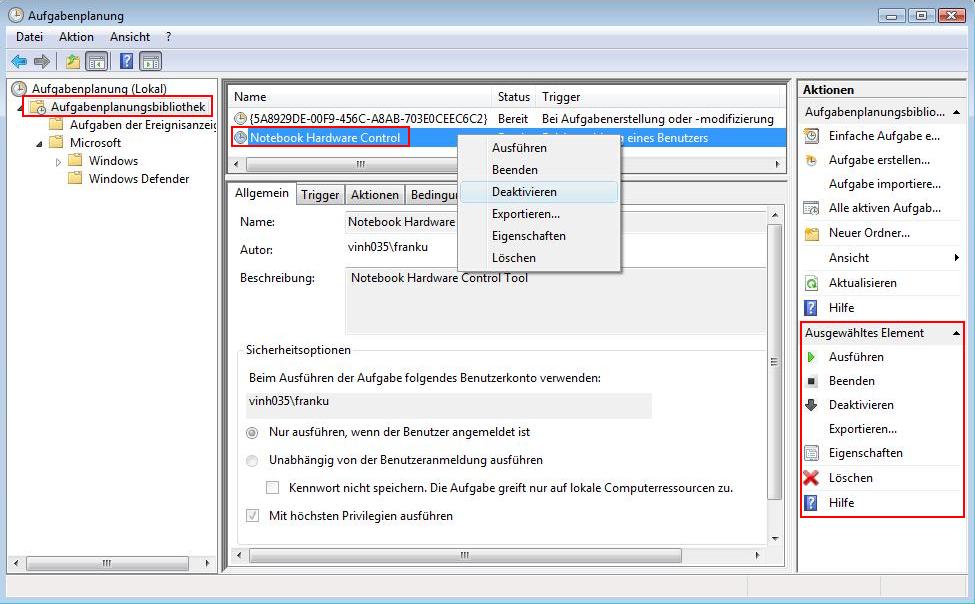Open the Aktion menu in menu bar
The height and width of the screenshot is (604, 975).
click(x=76, y=37)
